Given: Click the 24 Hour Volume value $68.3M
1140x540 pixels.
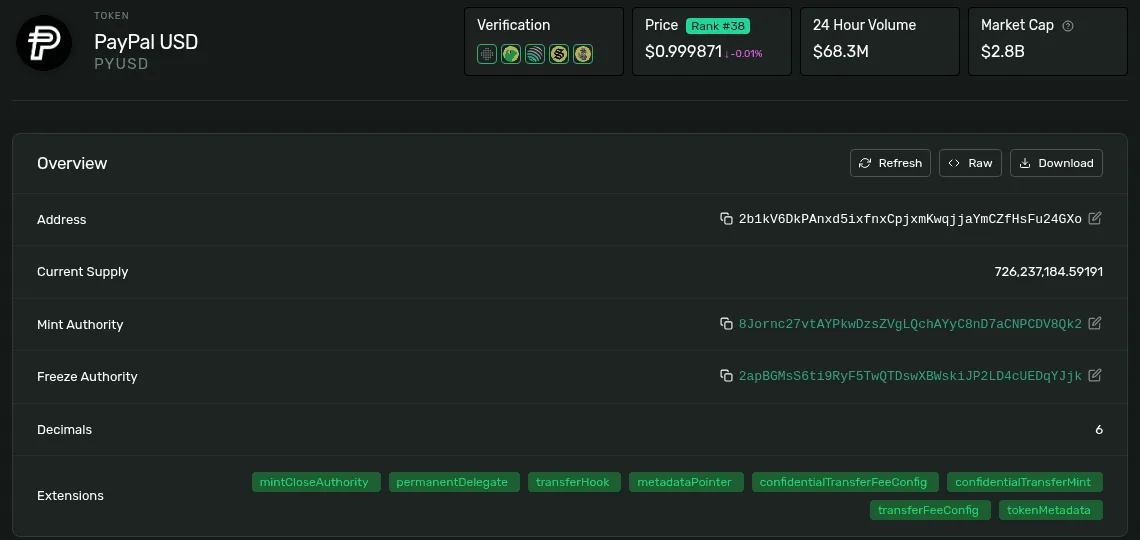Looking at the screenshot, I should [840, 52].
